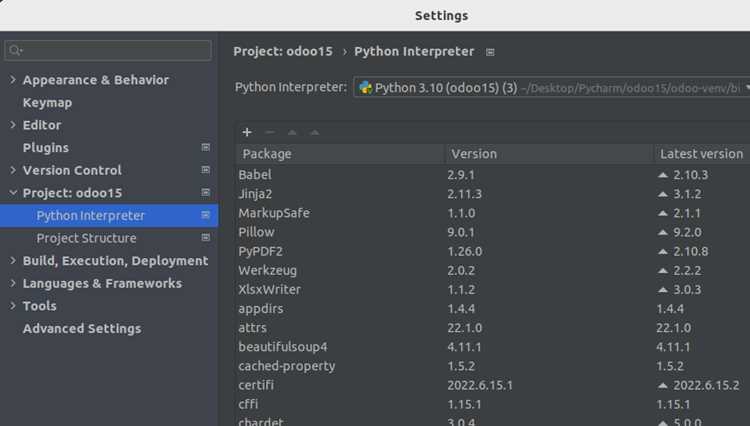Select the Babel package row
This screenshot has height=426, width=750.
493,175
